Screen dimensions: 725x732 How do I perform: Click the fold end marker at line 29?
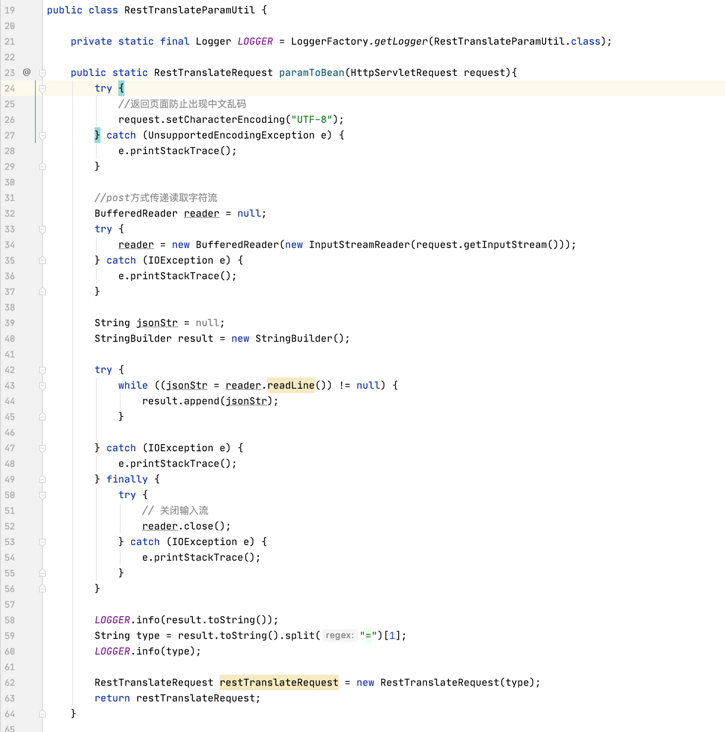pyautogui.click(x=42, y=167)
